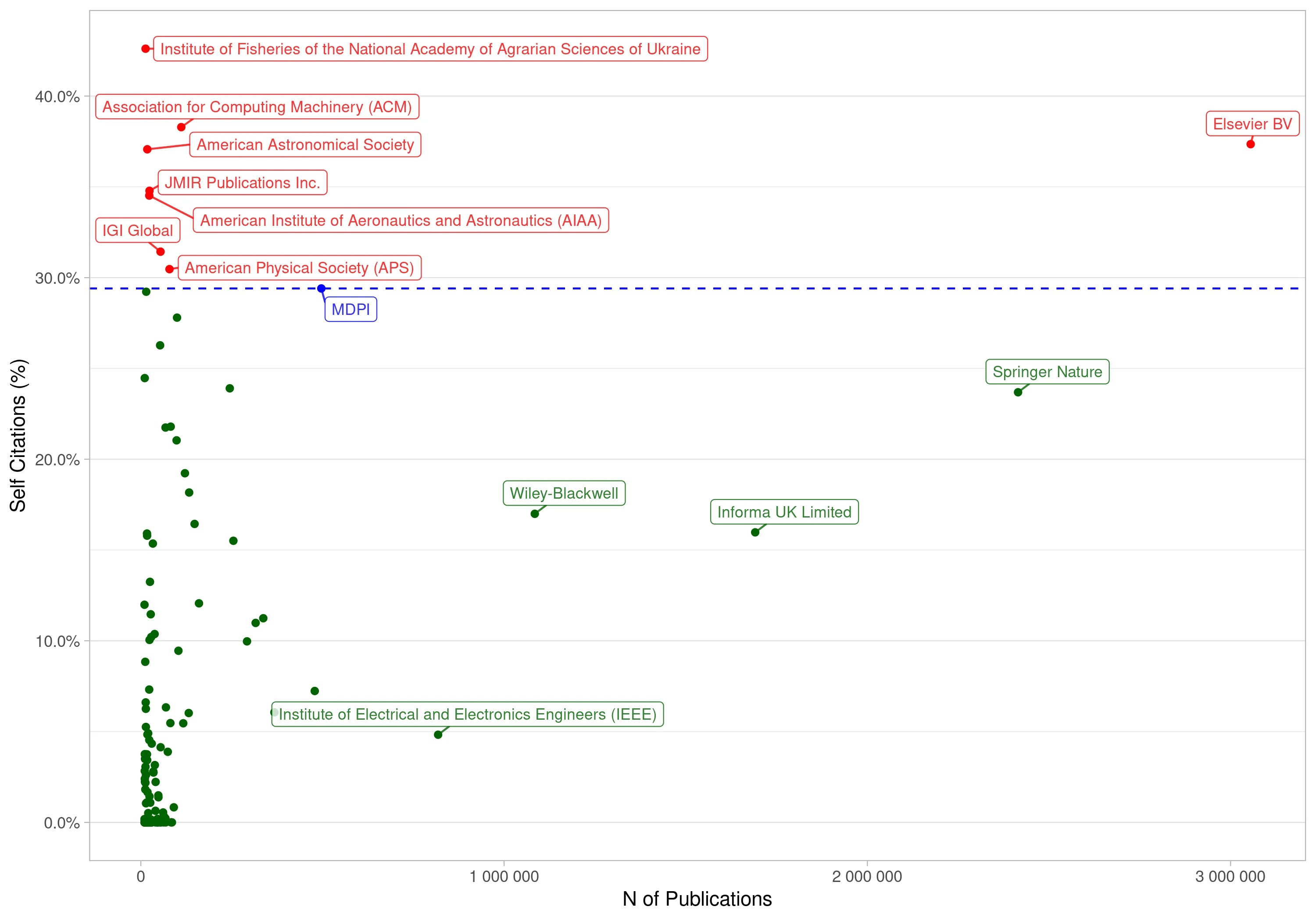
Task: Select the blue MDPI data point
Action: 321,287
